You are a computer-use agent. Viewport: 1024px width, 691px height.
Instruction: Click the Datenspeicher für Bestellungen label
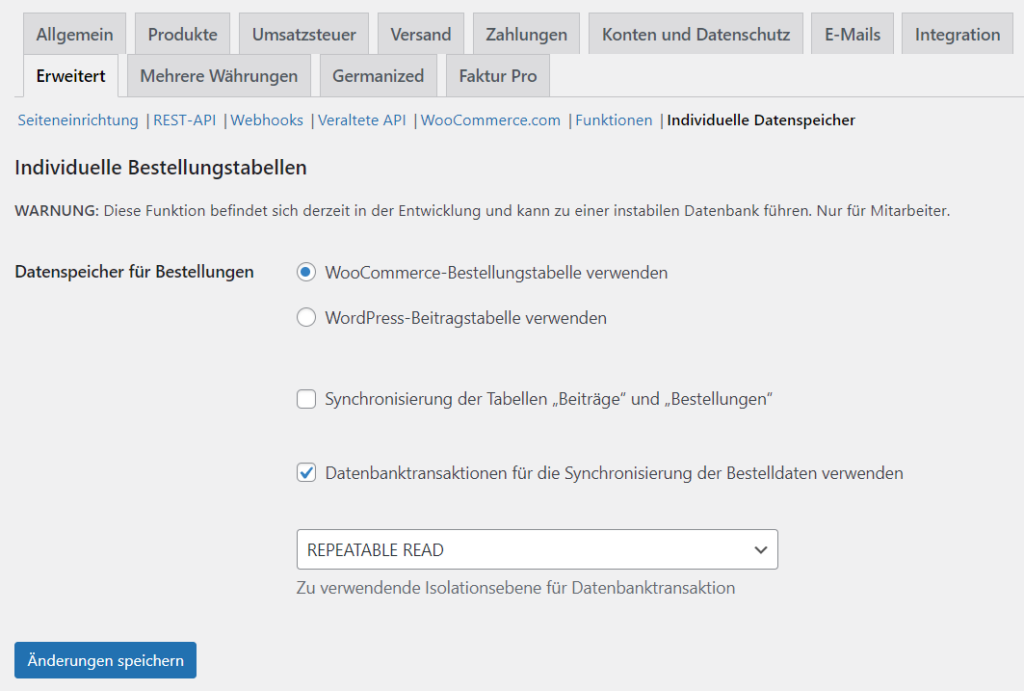click(x=134, y=272)
